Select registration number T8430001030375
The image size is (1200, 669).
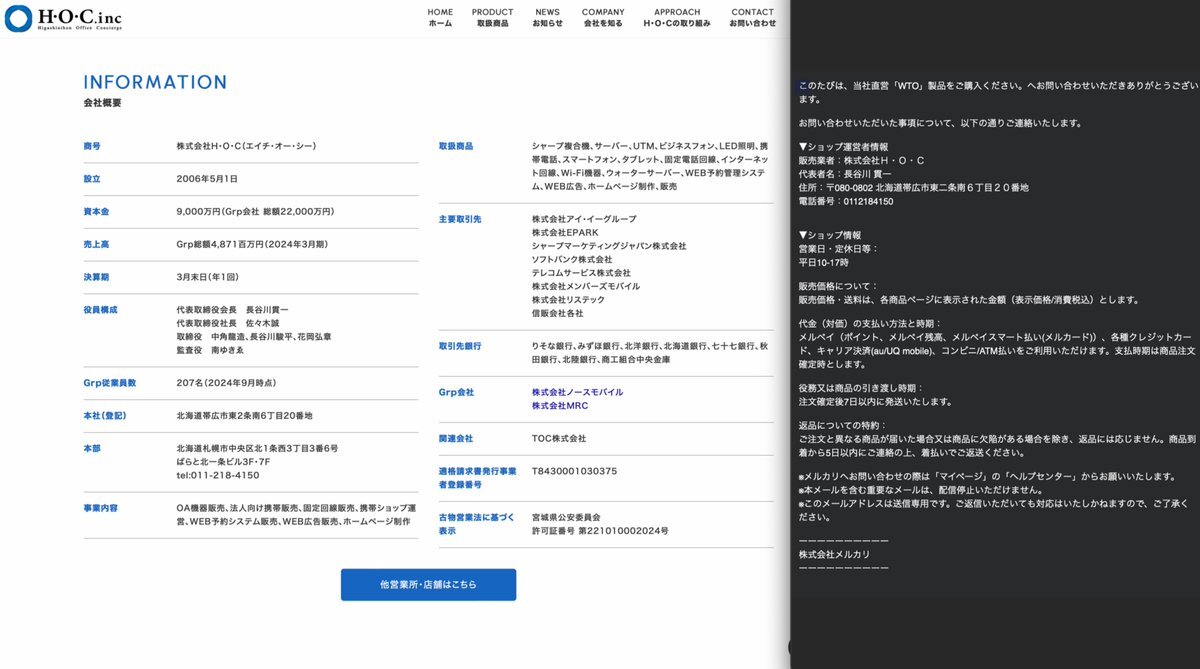tap(574, 471)
